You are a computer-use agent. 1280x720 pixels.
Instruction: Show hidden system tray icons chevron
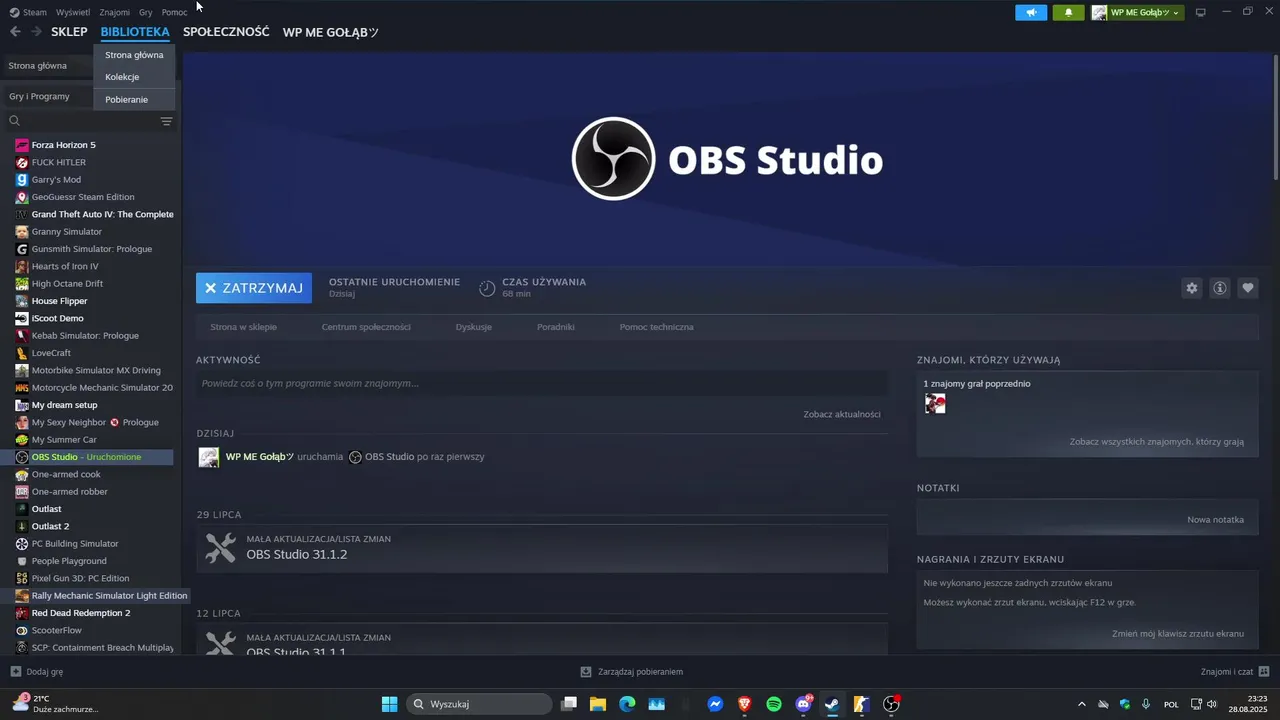click(1081, 704)
